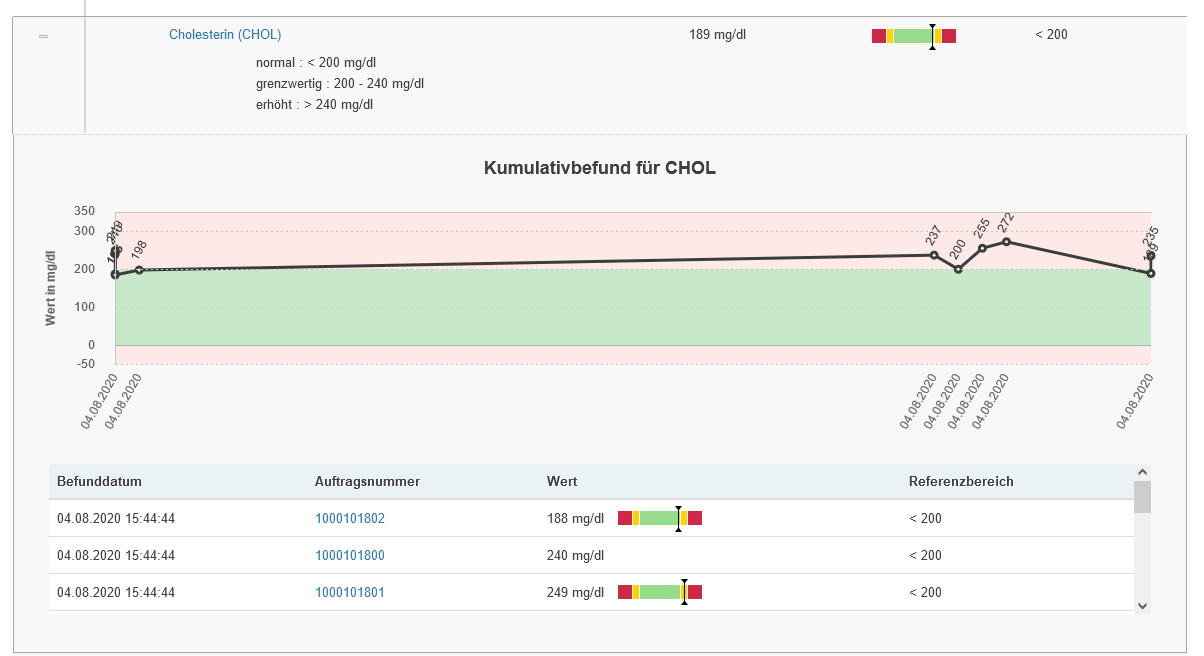1204x656 pixels.
Task: Collapse the Cholesterin row with the minus icon
Action: (43, 36)
